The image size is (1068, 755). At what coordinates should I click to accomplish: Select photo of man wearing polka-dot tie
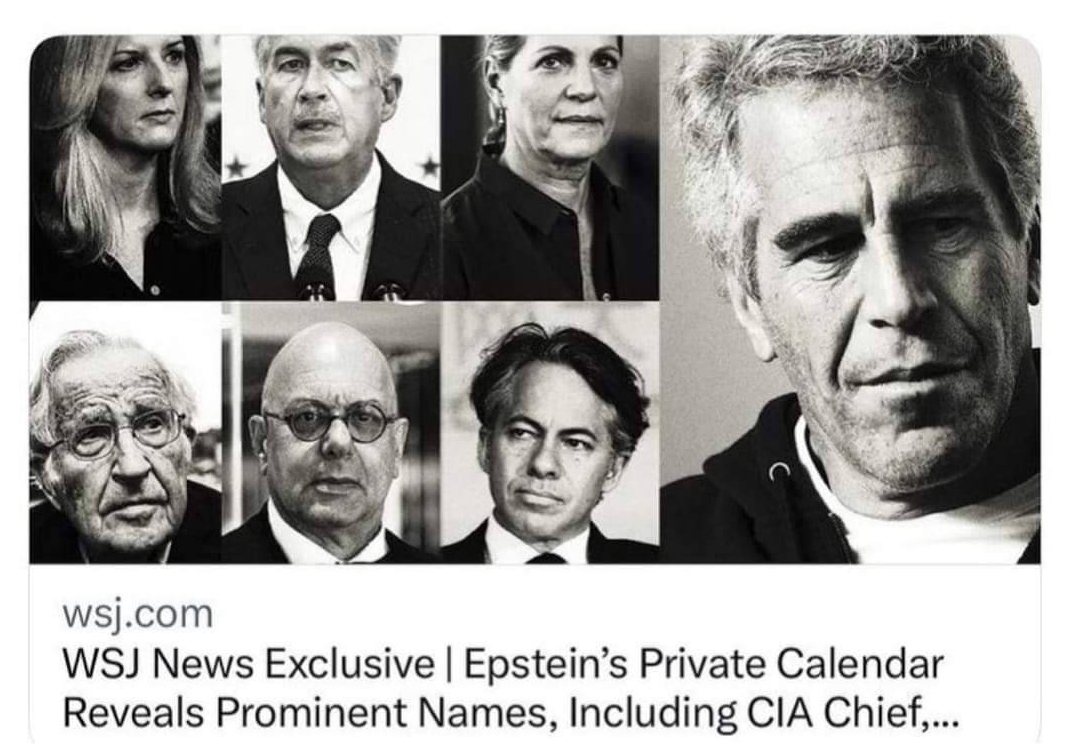coord(331,168)
